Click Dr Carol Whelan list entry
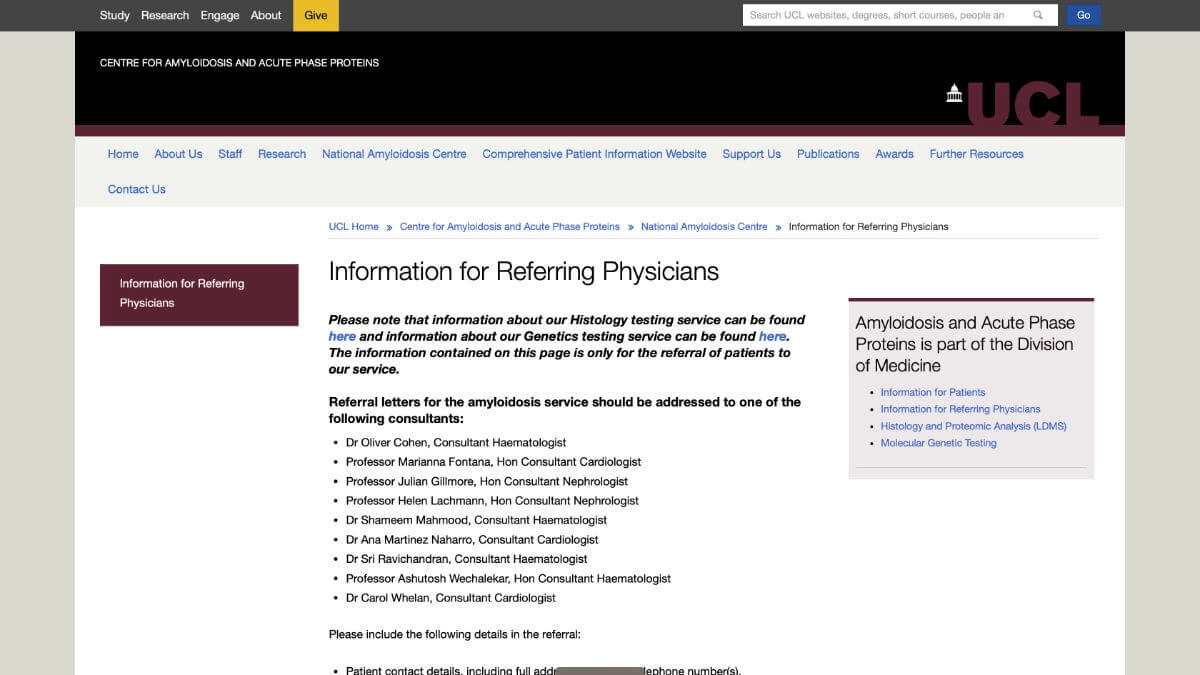This screenshot has height=675, width=1200. (x=451, y=598)
